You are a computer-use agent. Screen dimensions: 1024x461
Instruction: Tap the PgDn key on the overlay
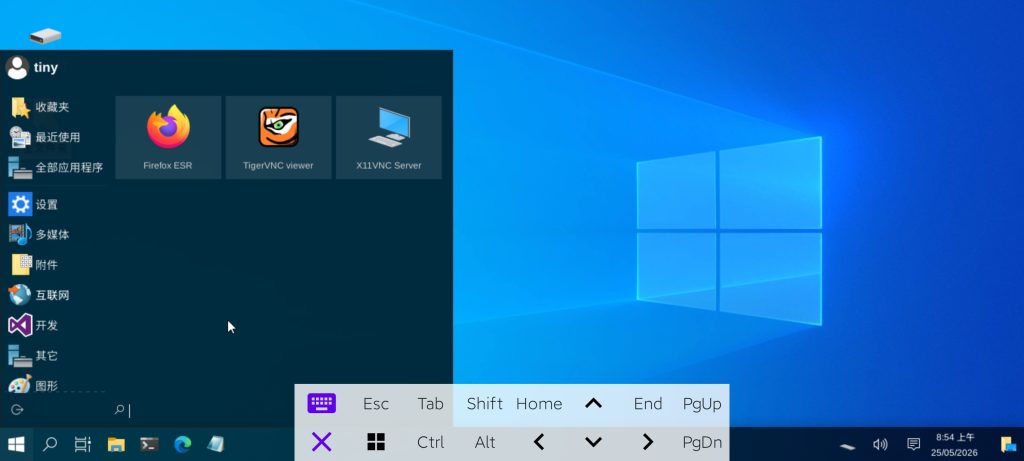click(x=702, y=442)
